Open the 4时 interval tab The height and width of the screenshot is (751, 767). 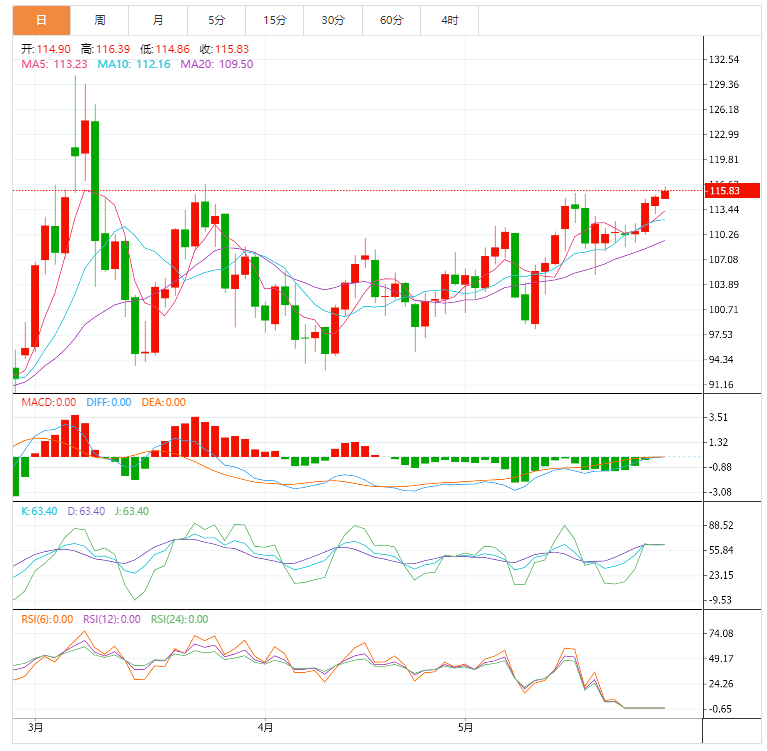point(450,20)
